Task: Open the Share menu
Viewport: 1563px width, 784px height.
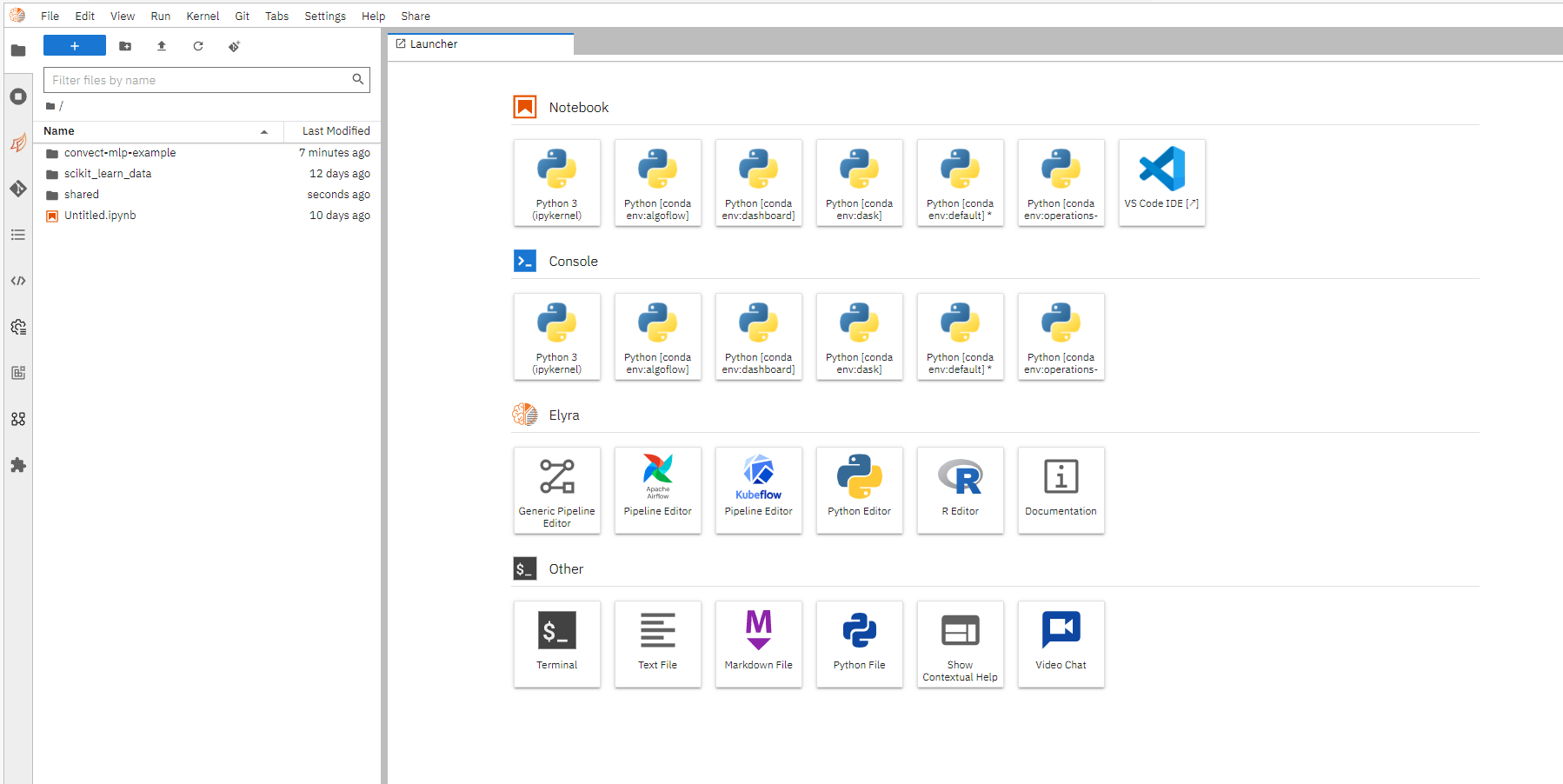Action: [x=416, y=16]
